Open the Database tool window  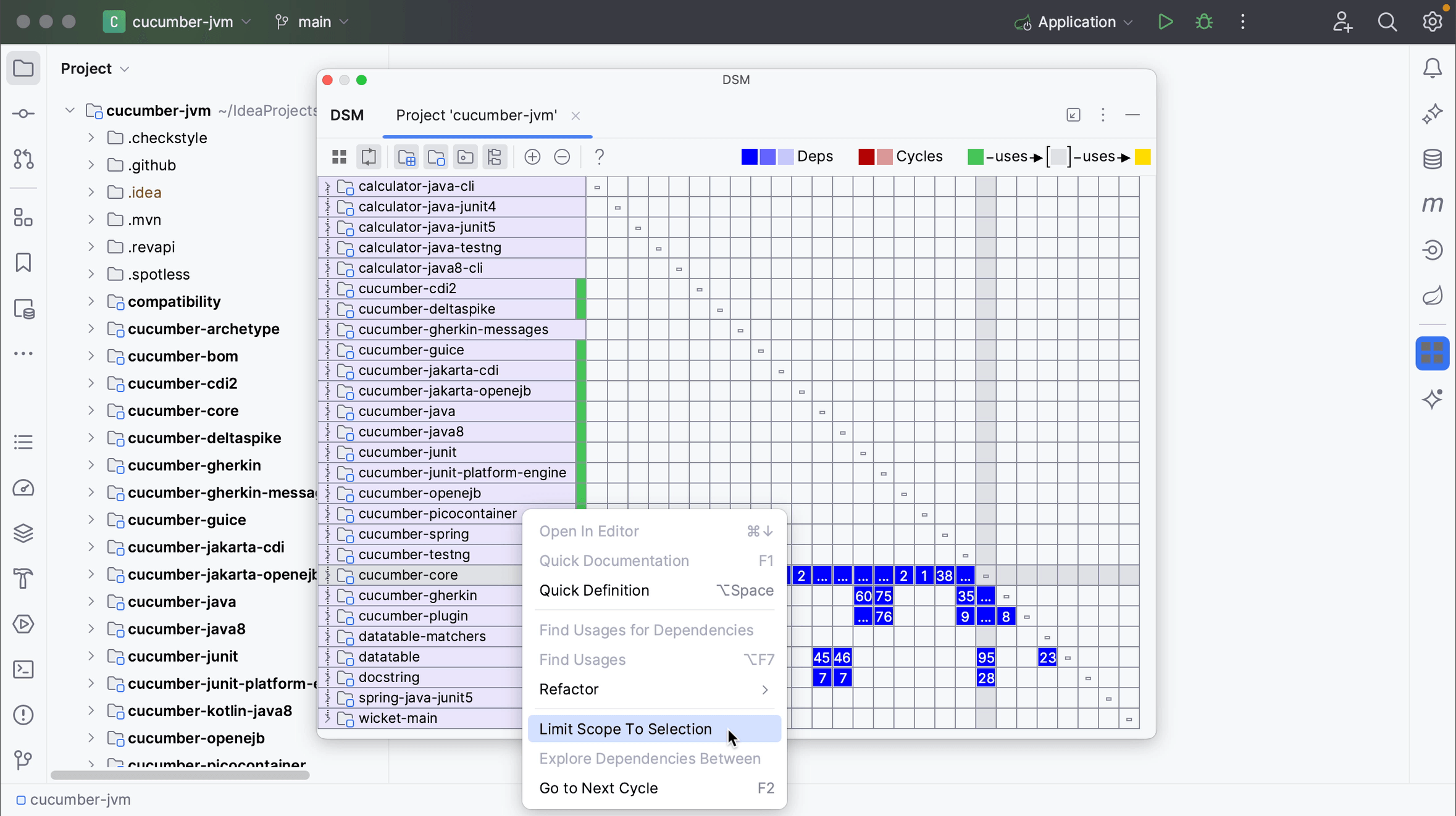coord(1433,159)
